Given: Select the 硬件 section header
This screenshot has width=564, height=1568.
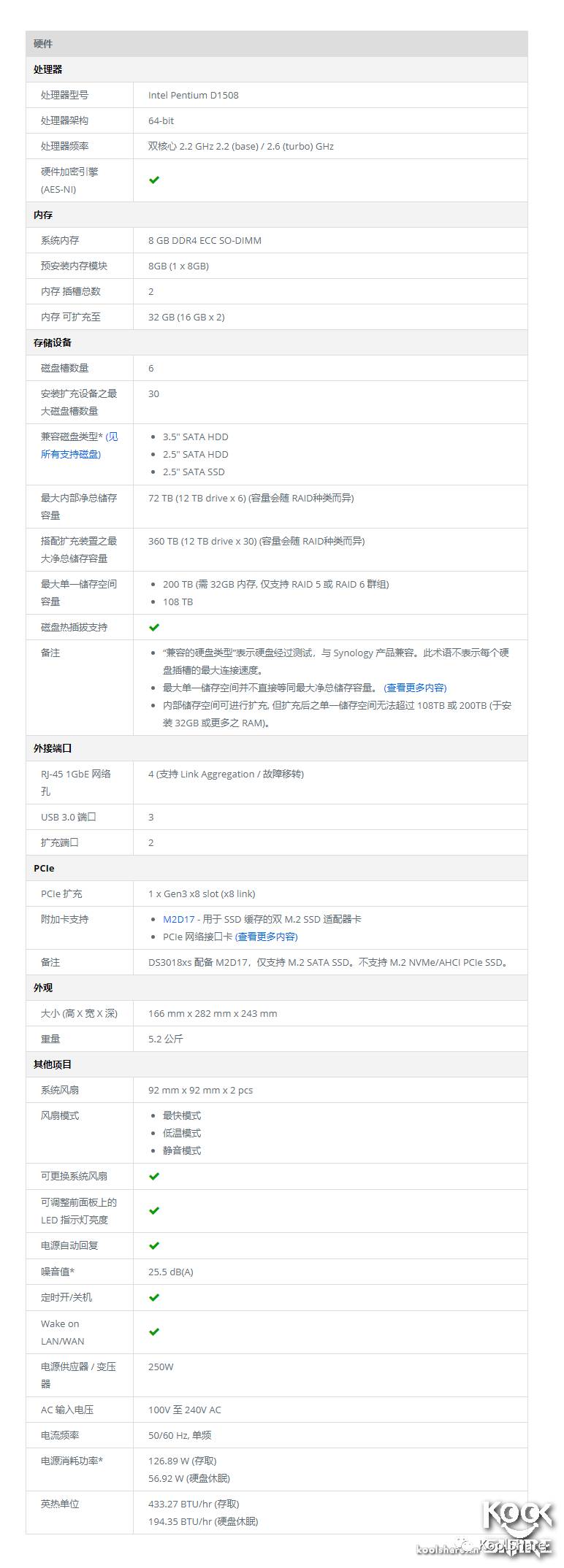Looking at the screenshot, I should (x=277, y=44).
